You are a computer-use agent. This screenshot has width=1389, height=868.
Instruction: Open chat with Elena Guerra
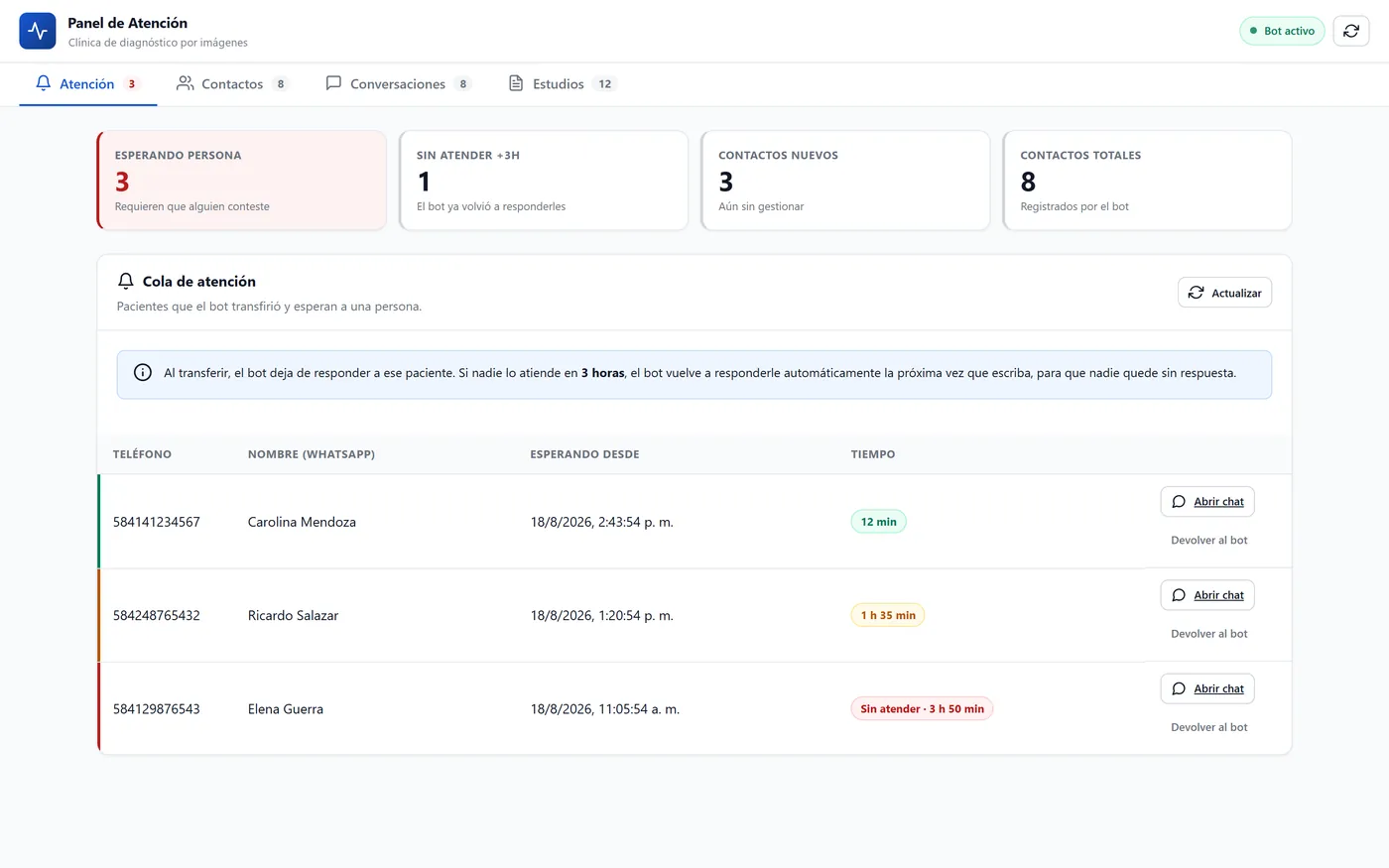(1207, 688)
